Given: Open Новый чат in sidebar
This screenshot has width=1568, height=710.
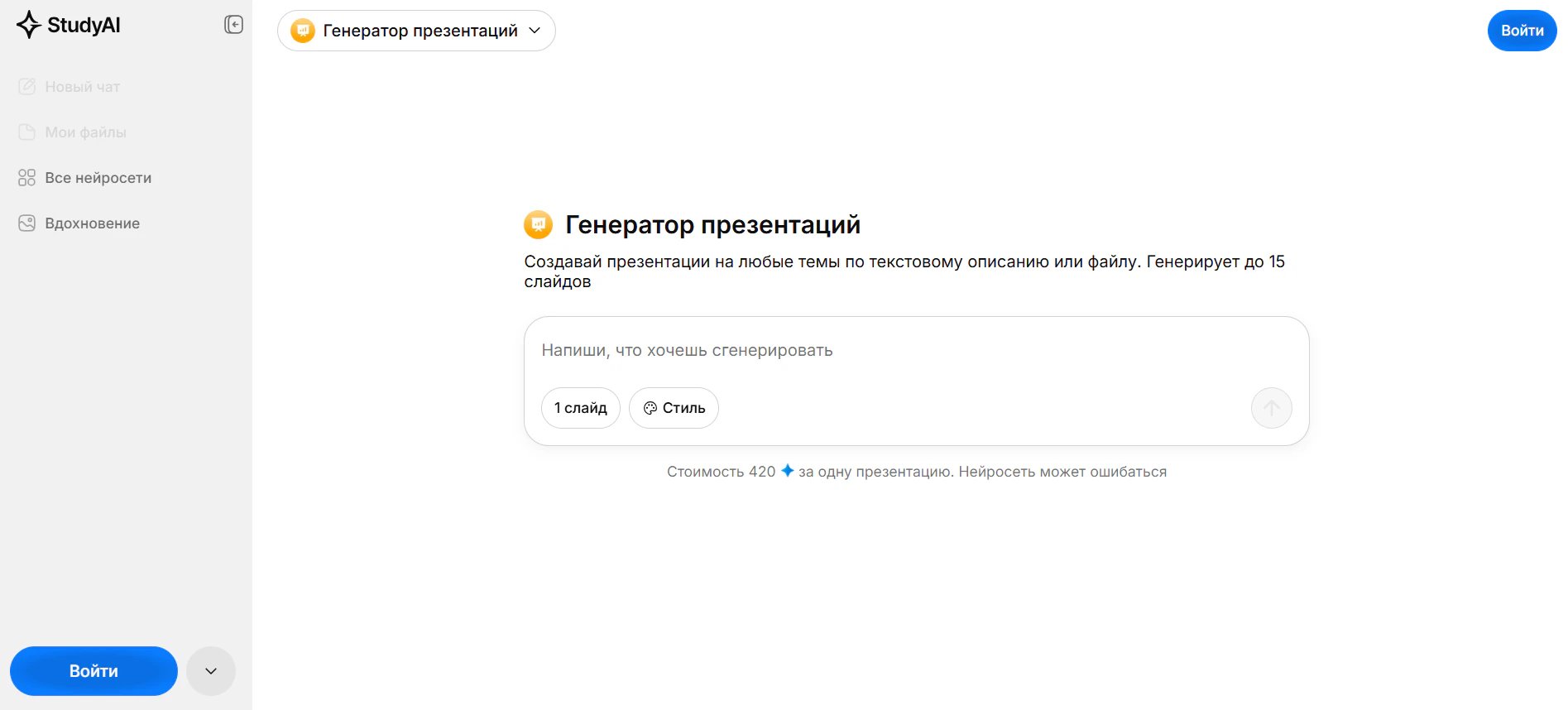Looking at the screenshot, I should (x=70, y=87).
